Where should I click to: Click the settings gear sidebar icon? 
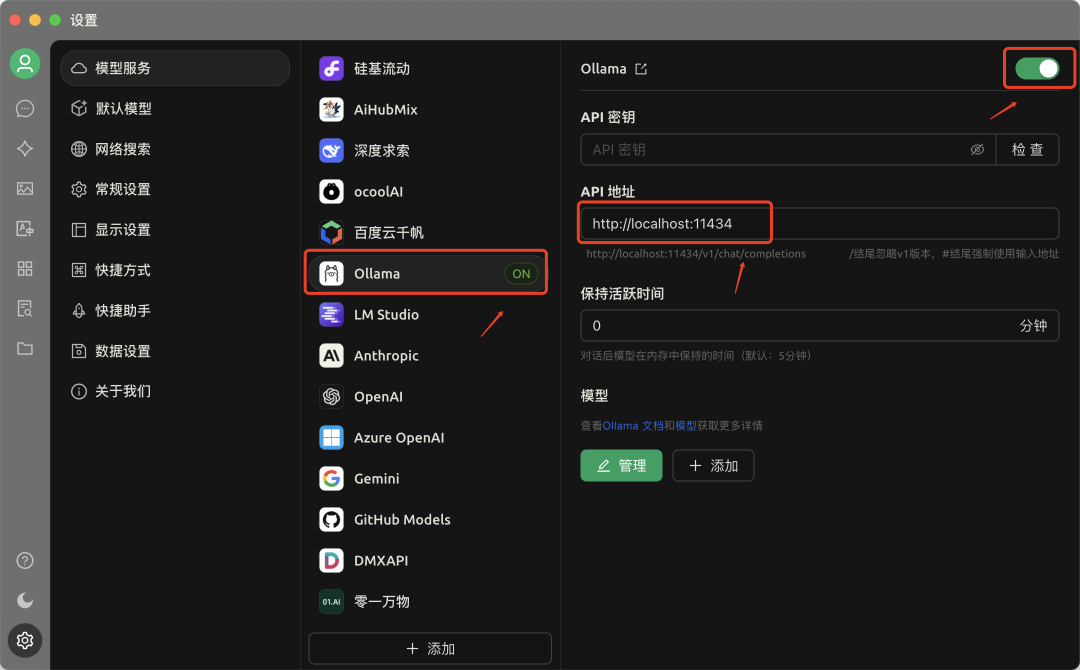(25, 640)
